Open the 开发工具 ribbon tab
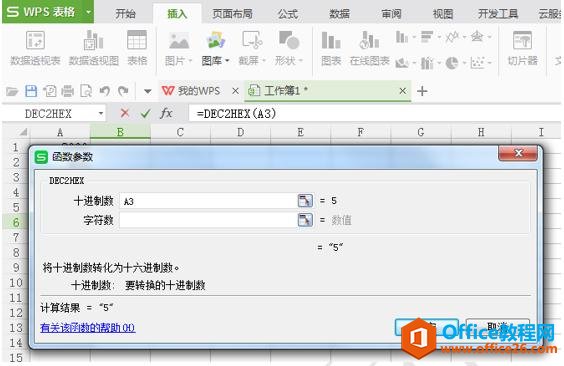Image resolution: width=564 pixels, height=366 pixels. [x=498, y=14]
